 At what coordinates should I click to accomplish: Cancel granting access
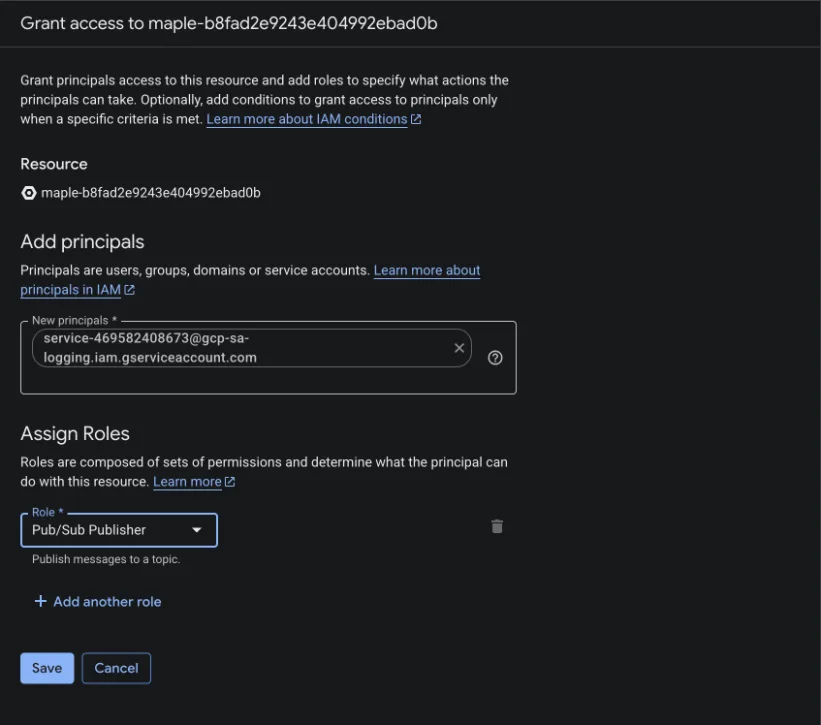(116, 668)
